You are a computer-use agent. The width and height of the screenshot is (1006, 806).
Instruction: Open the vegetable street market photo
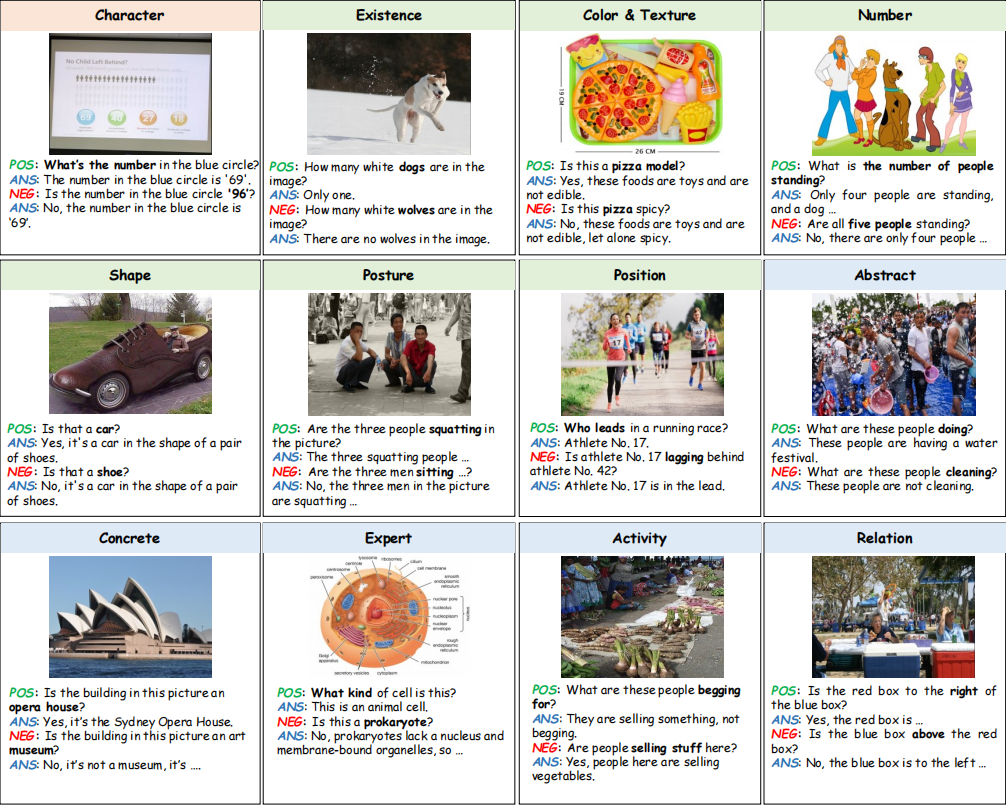[x=642, y=617]
